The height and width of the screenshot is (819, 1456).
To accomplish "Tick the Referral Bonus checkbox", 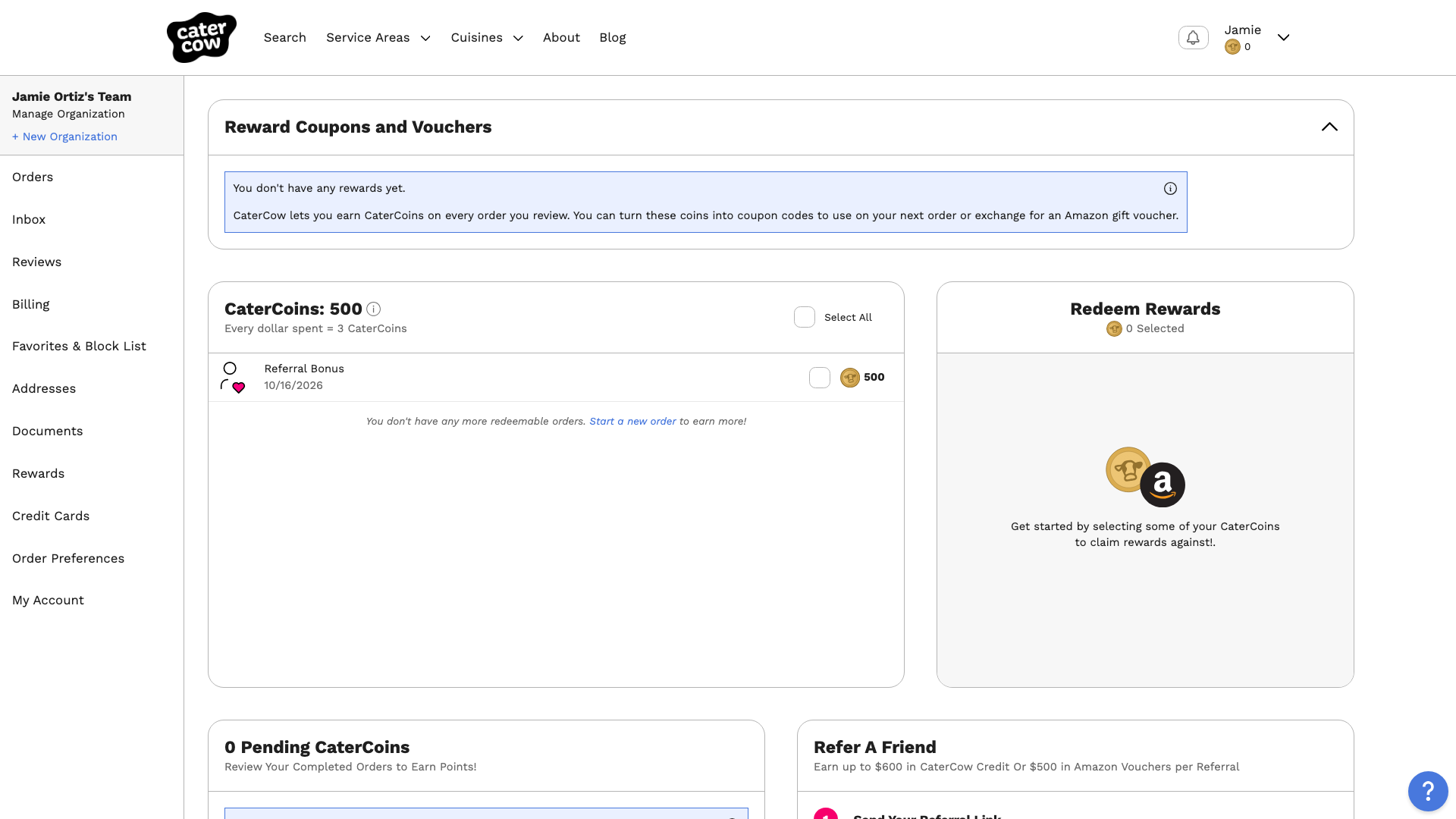I will tap(820, 377).
